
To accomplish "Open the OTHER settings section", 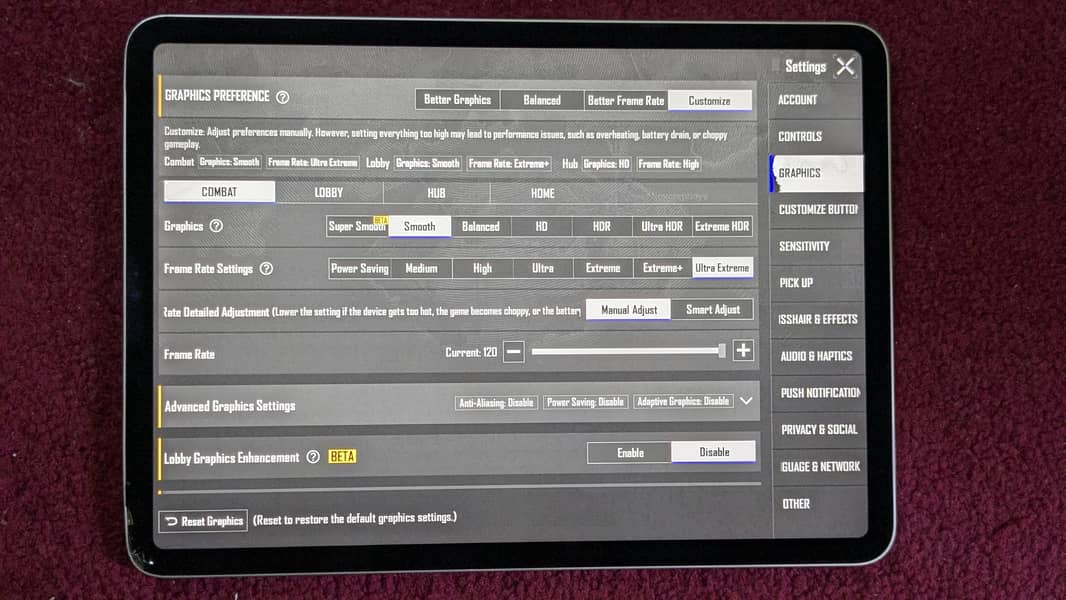I will tap(820, 504).
